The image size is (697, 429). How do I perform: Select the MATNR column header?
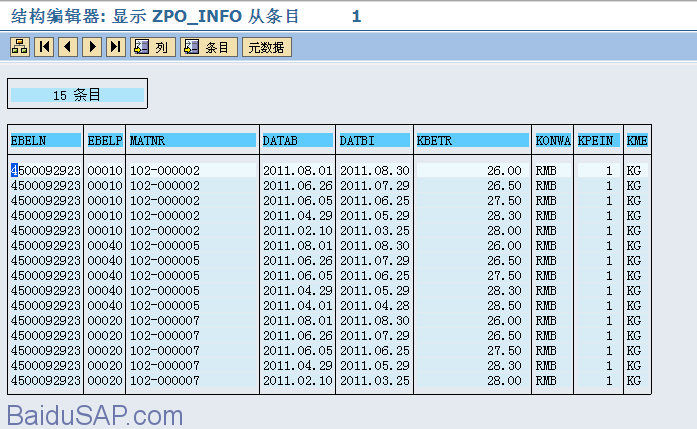click(192, 141)
